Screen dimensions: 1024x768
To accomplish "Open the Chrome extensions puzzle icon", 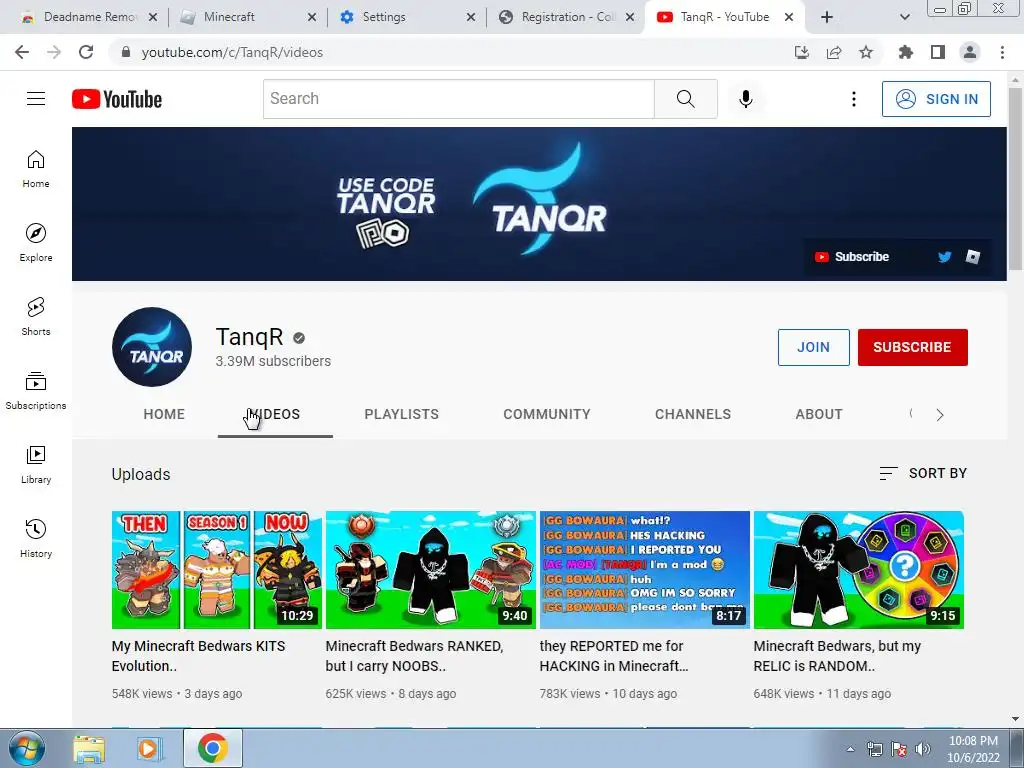I will 906,52.
